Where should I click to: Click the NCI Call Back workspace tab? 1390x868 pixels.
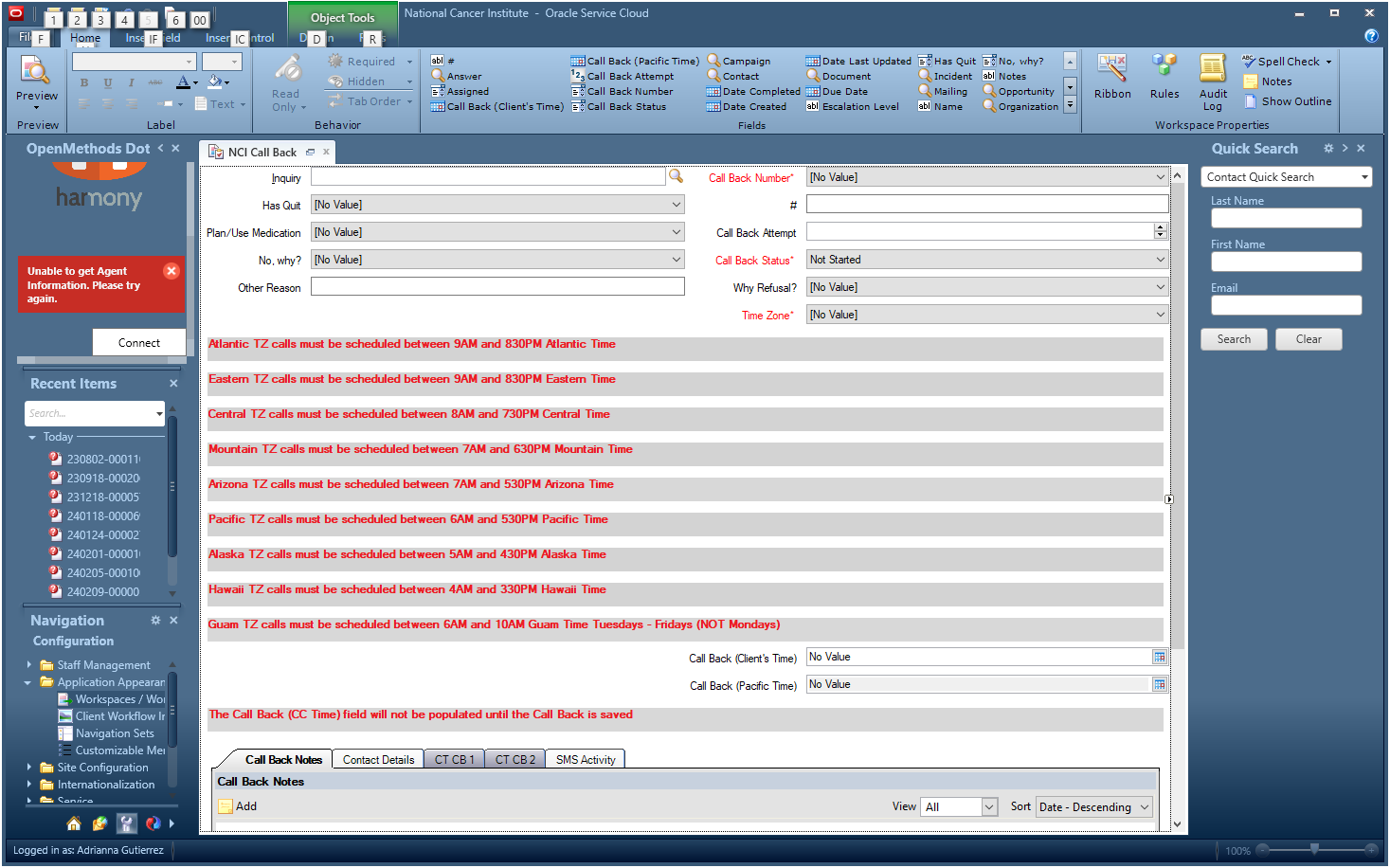click(x=262, y=153)
